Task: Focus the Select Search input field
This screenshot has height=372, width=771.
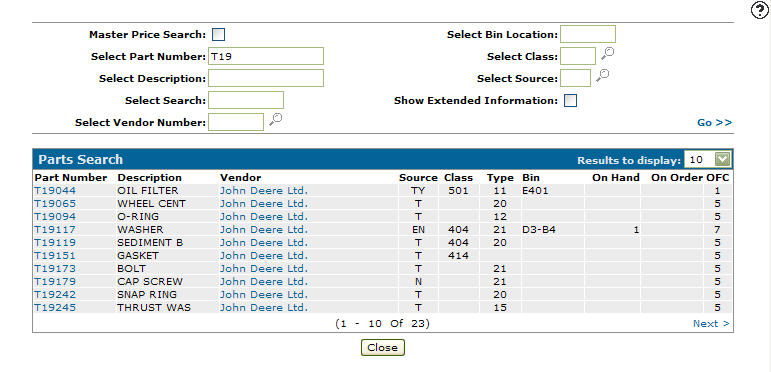Action: 246,100
